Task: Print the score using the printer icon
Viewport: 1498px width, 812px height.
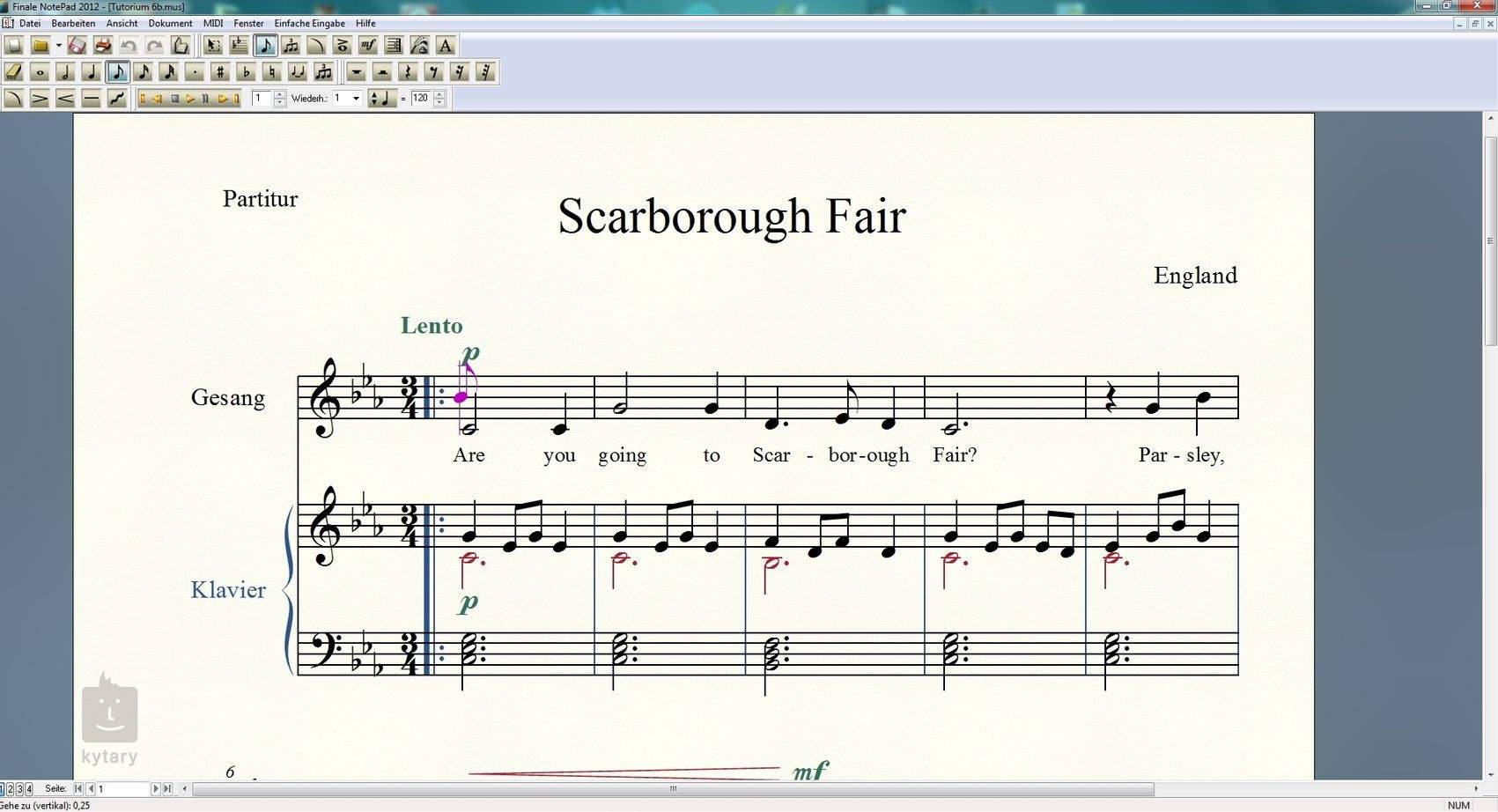Action: click(x=103, y=46)
